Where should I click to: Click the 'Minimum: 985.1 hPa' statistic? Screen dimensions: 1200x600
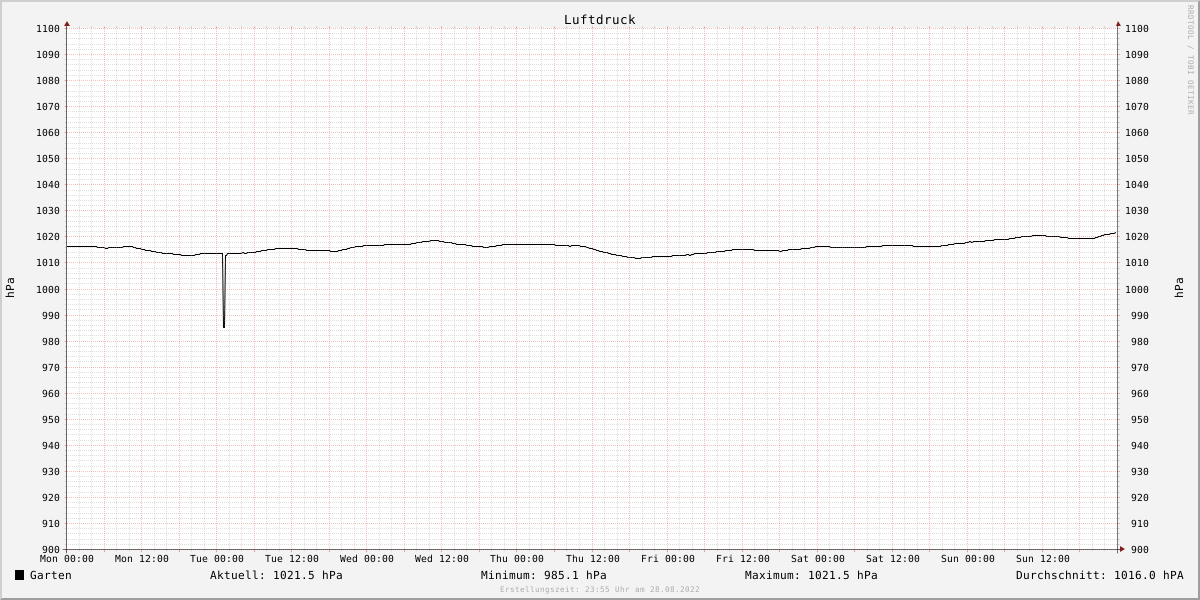point(543,575)
